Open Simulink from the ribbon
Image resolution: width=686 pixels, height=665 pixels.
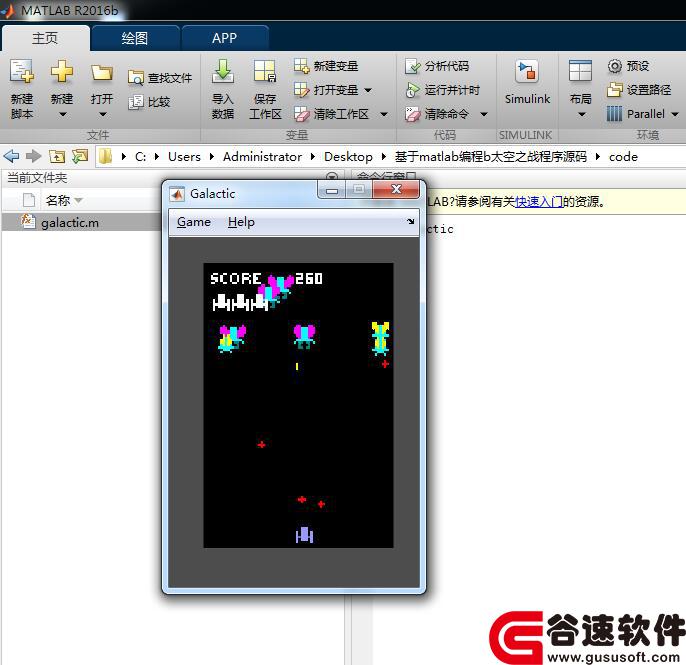pyautogui.click(x=527, y=82)
